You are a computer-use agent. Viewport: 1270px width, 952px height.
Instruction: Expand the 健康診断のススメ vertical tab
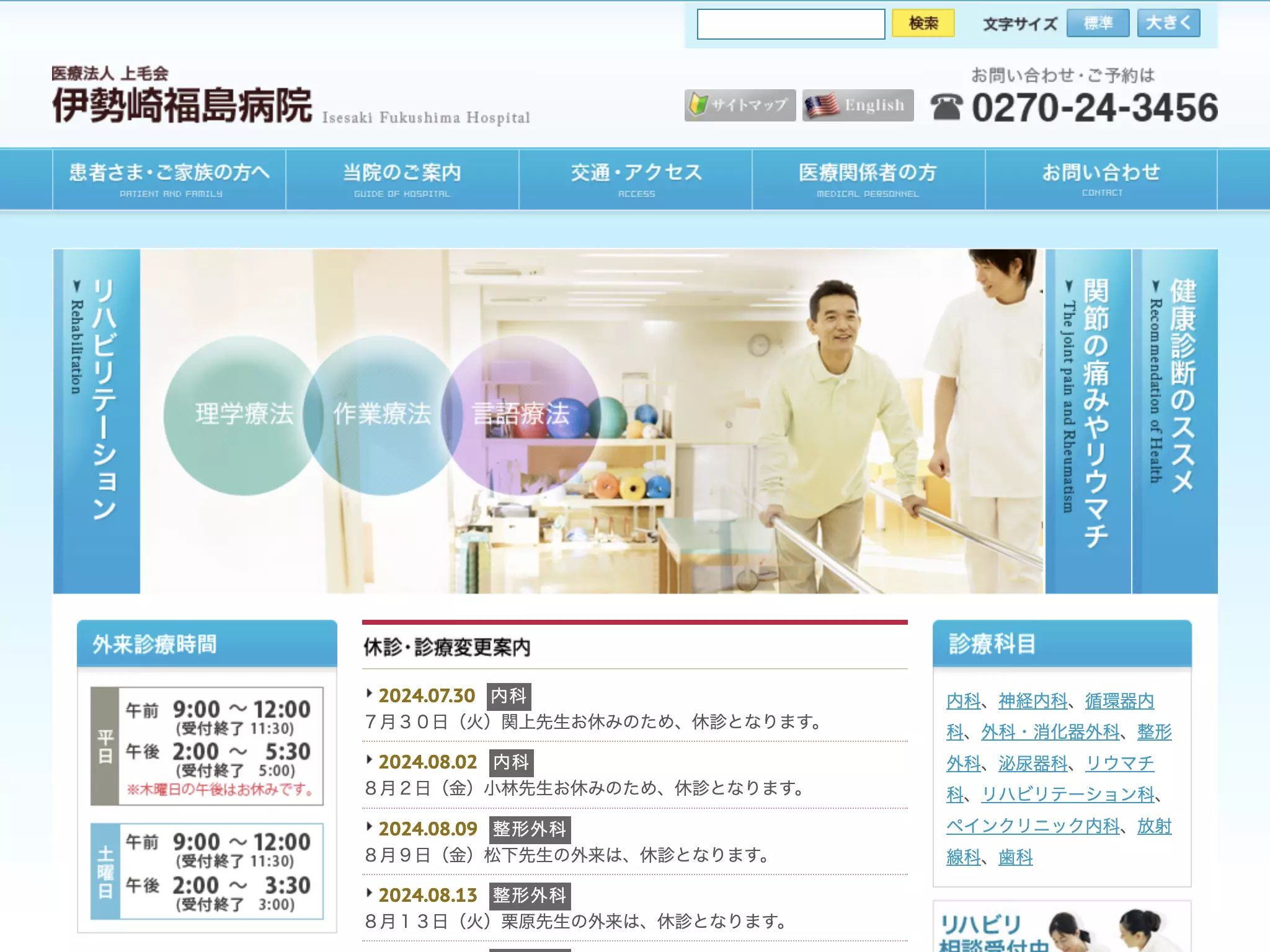pyautogui.click(x=1175, y=421)
